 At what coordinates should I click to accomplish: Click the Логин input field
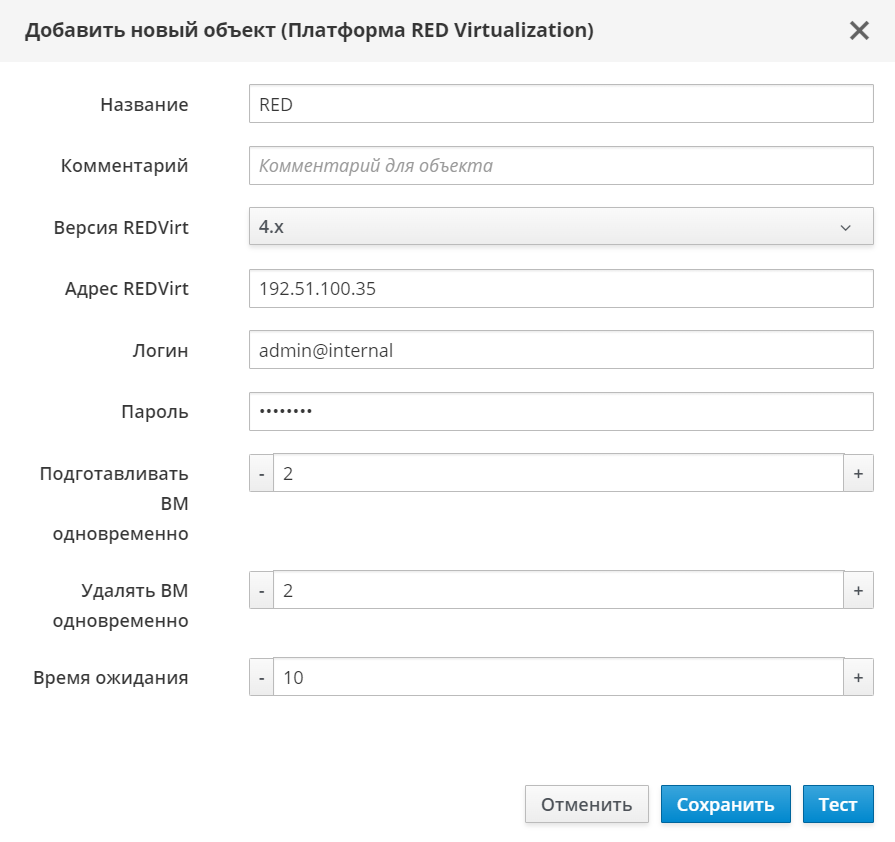pos(560,350)
